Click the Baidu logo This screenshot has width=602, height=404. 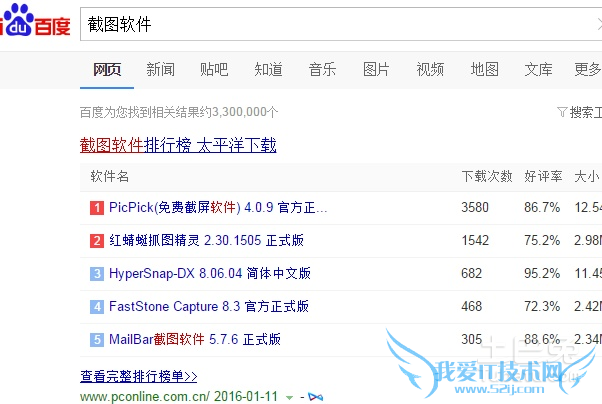[x=35, y=21]
